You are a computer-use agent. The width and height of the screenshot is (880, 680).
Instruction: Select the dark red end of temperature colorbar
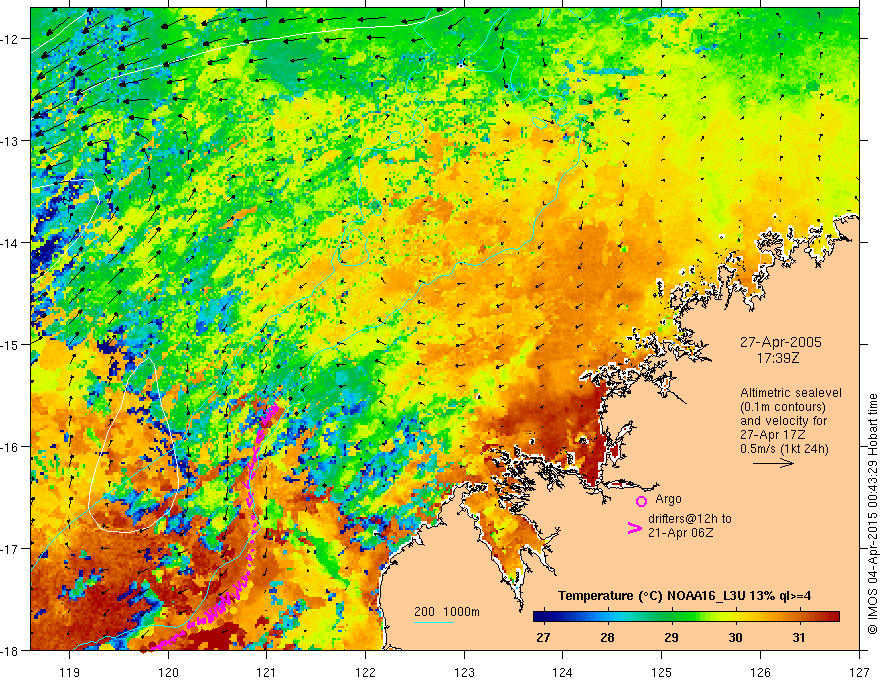tap(837, 617)
